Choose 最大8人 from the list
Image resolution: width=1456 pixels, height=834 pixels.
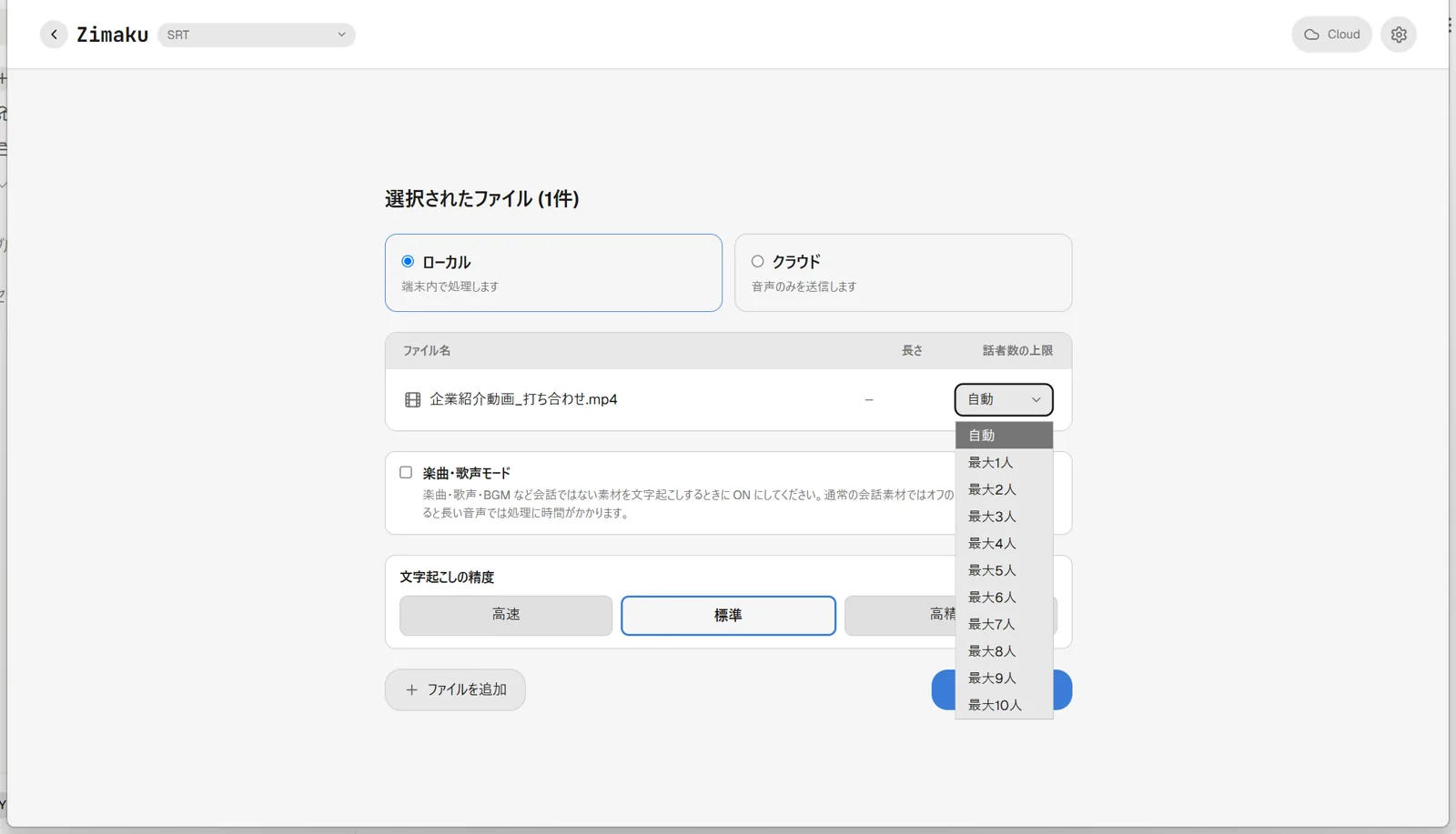(1004, 651)
